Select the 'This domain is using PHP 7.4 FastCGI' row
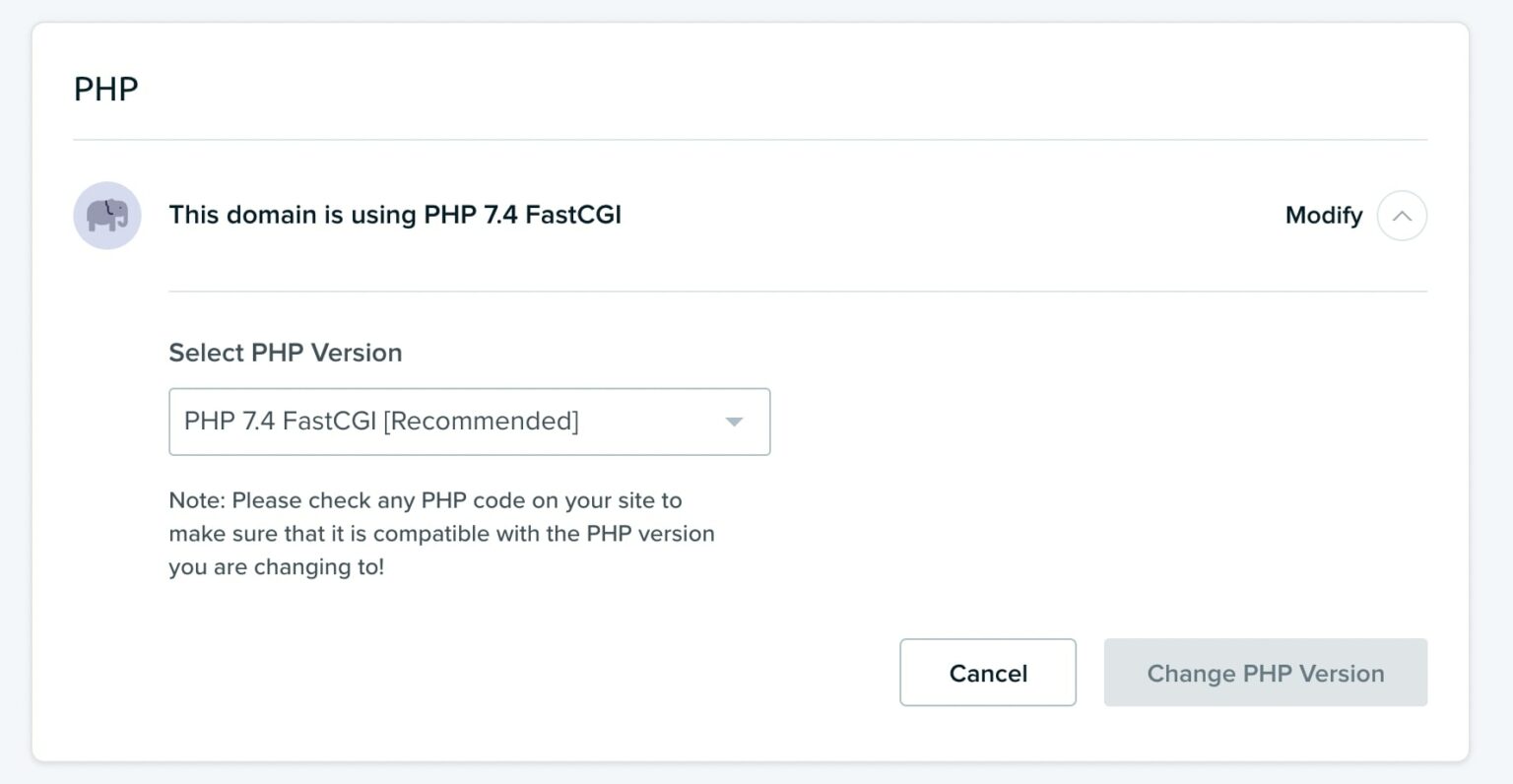This screenshot has width=1513, height=784. [394, 215]
